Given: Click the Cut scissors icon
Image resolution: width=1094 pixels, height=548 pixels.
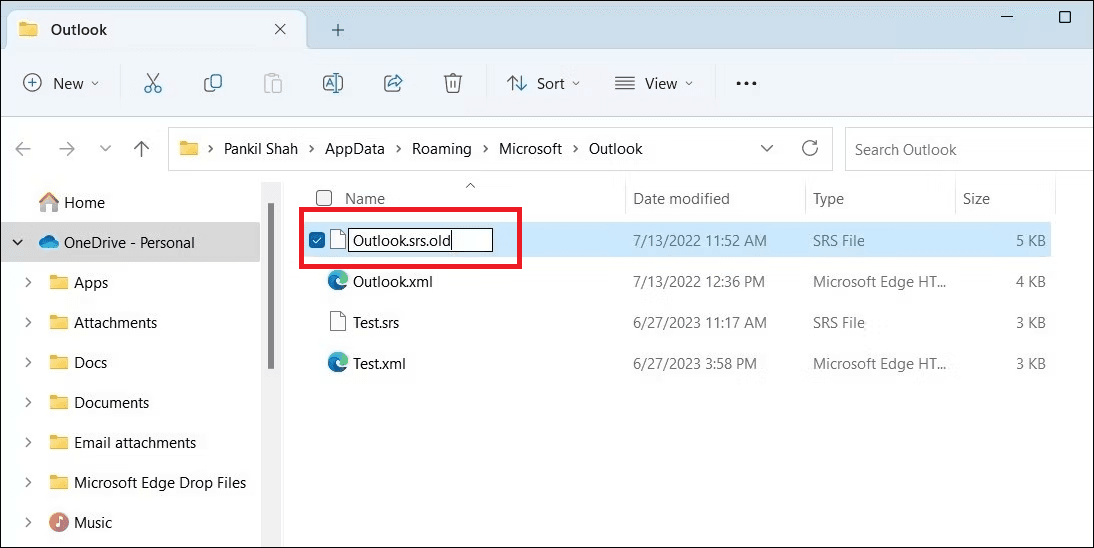Looking at the screenshot, I should [x=153, y=83].
